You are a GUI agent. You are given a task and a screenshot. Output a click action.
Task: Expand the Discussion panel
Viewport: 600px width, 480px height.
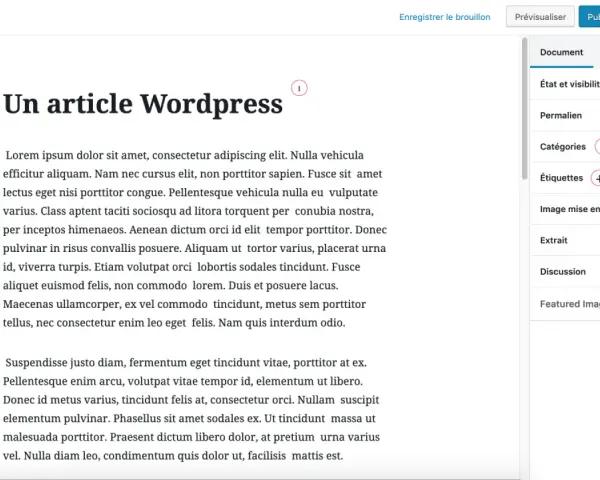(x=565, y=272)
